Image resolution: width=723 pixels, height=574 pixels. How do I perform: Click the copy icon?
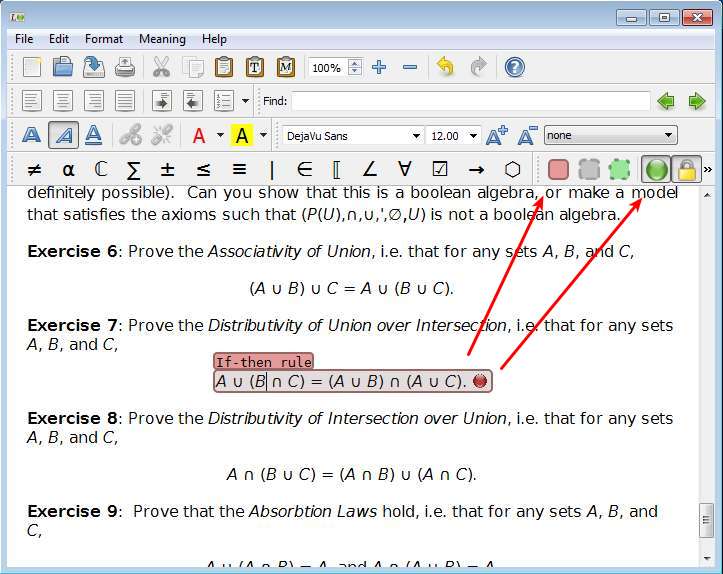[x=193, y=67]
